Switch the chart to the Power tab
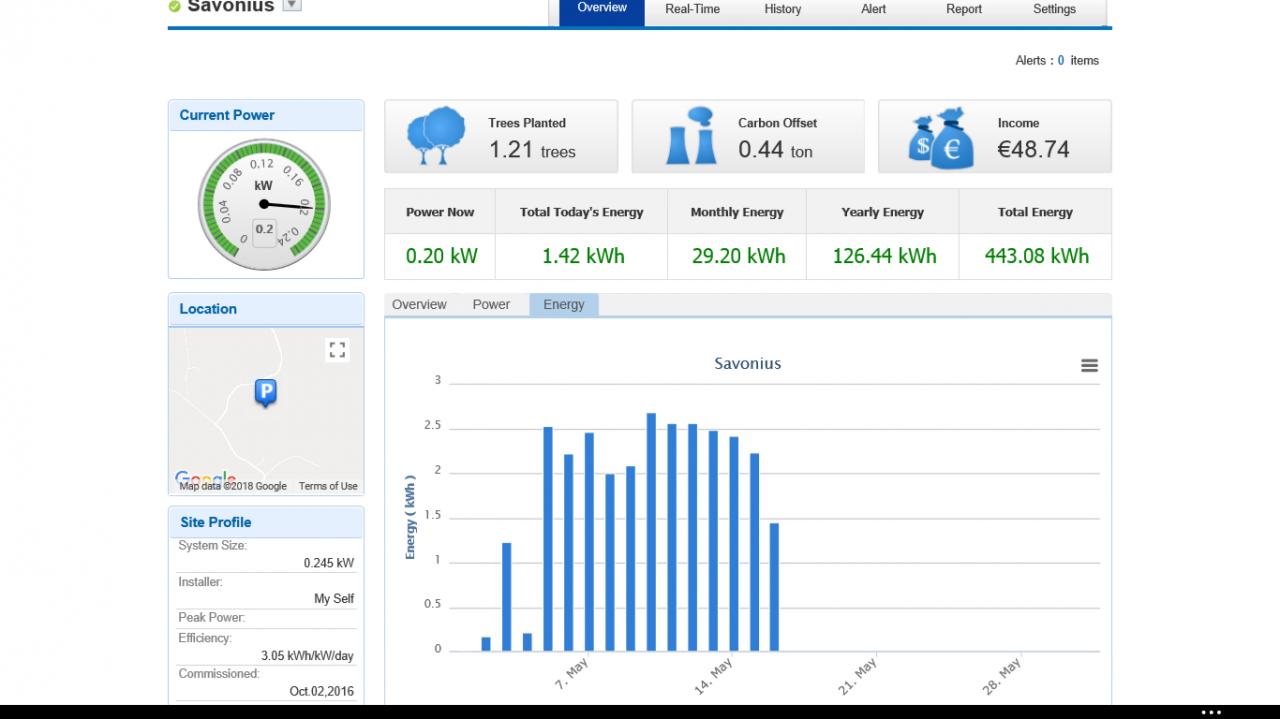 pyautogui.click(x=491, y=305)
